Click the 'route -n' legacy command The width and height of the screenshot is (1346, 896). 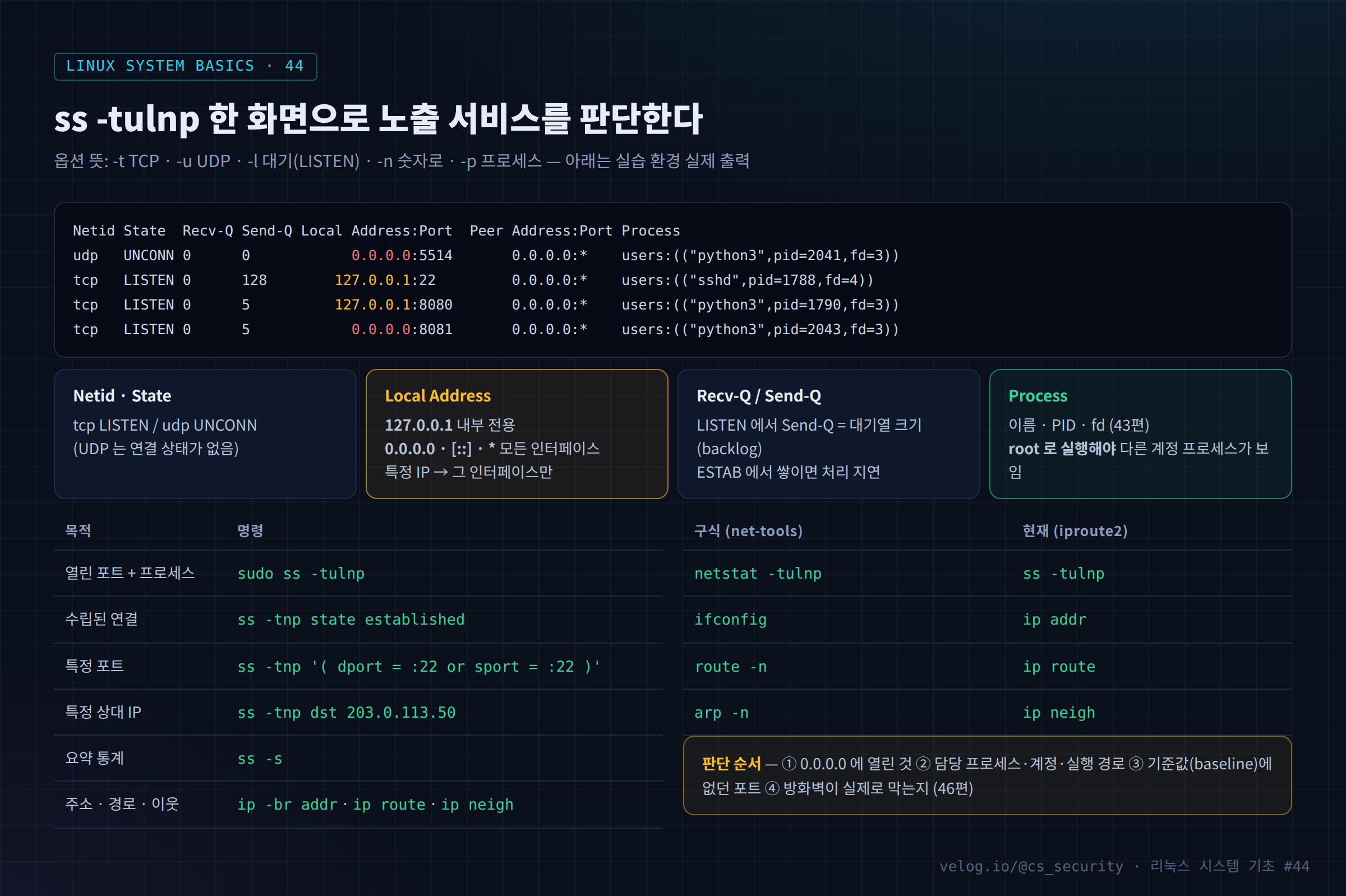click(x=730, y=666)
